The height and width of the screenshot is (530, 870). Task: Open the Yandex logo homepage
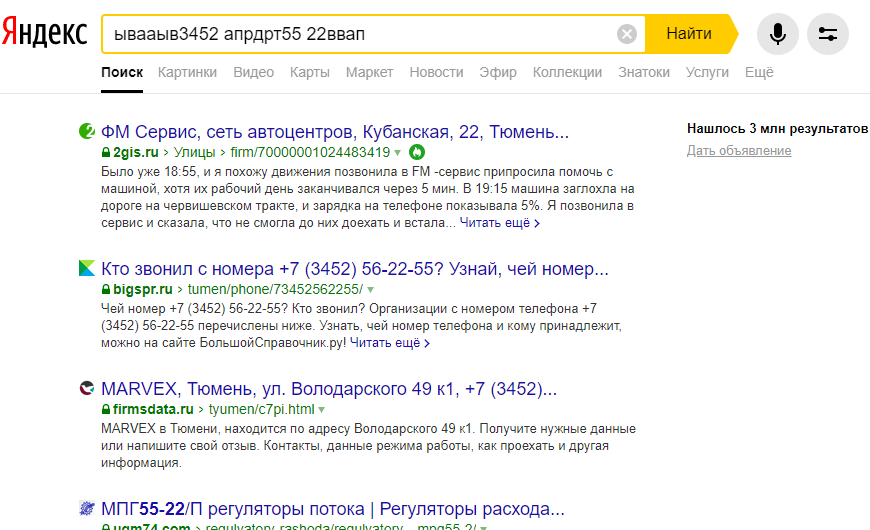pyautogui.click(x=44, y=33)
